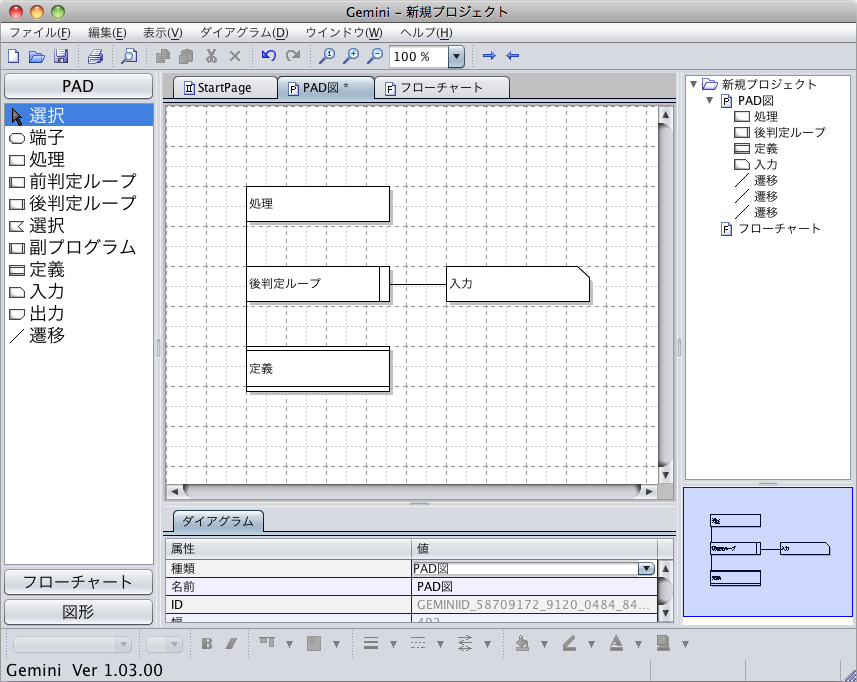The width and height of the screenshot is (857, 682).
Task: Open print preview magnifier icon
Action: click(129, 56)
